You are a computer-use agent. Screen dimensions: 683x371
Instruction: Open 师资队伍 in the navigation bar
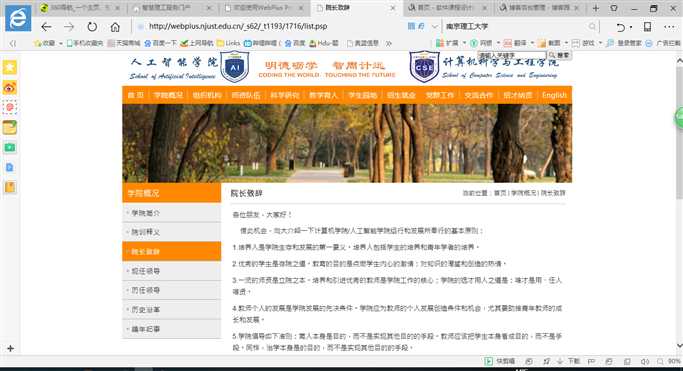tap(246, 95)
